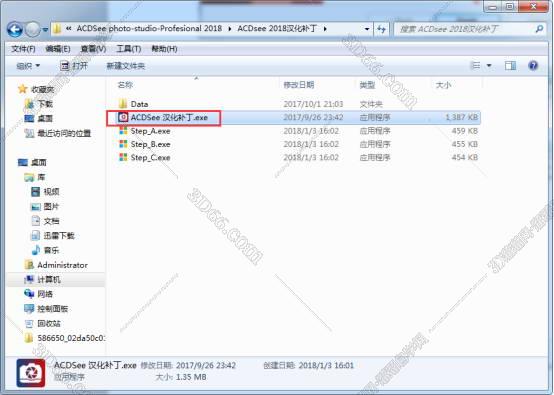Open the 帮助(H) menu

[164, 49]
